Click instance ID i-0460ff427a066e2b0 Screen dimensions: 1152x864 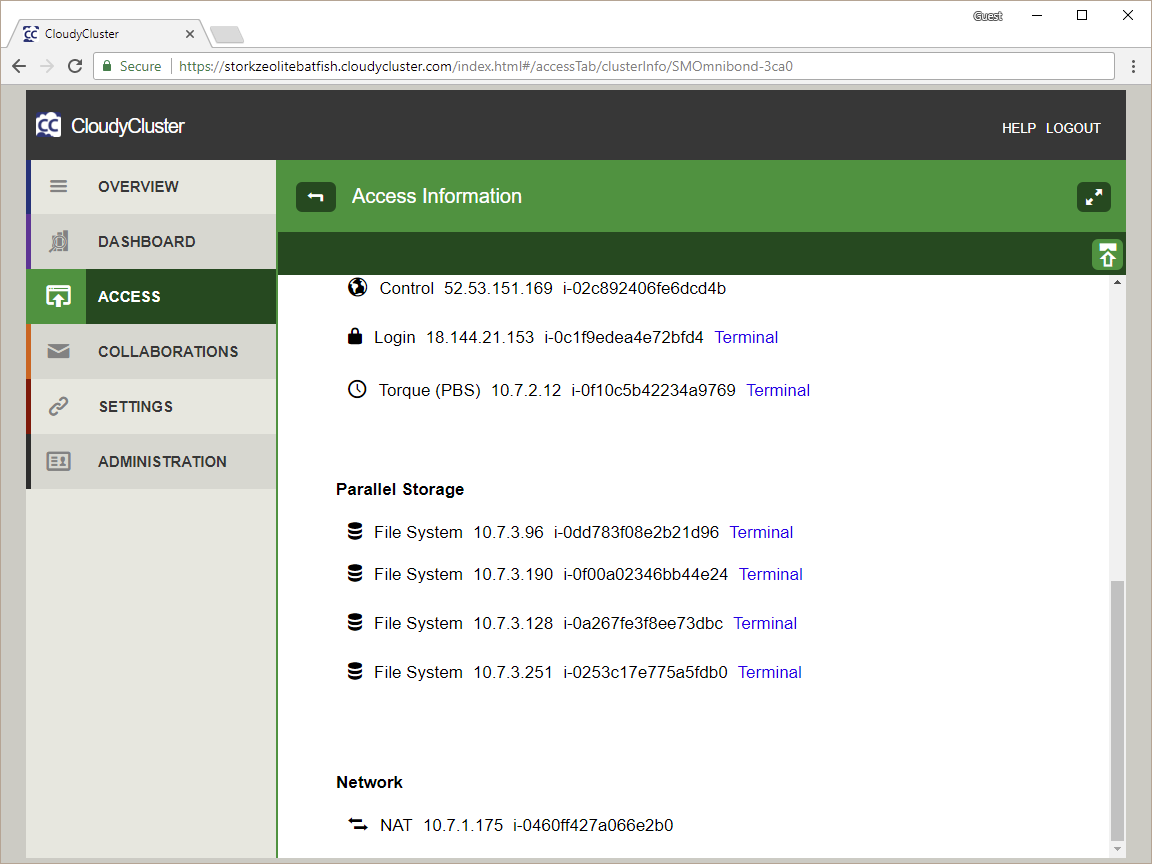pos(593,825)
